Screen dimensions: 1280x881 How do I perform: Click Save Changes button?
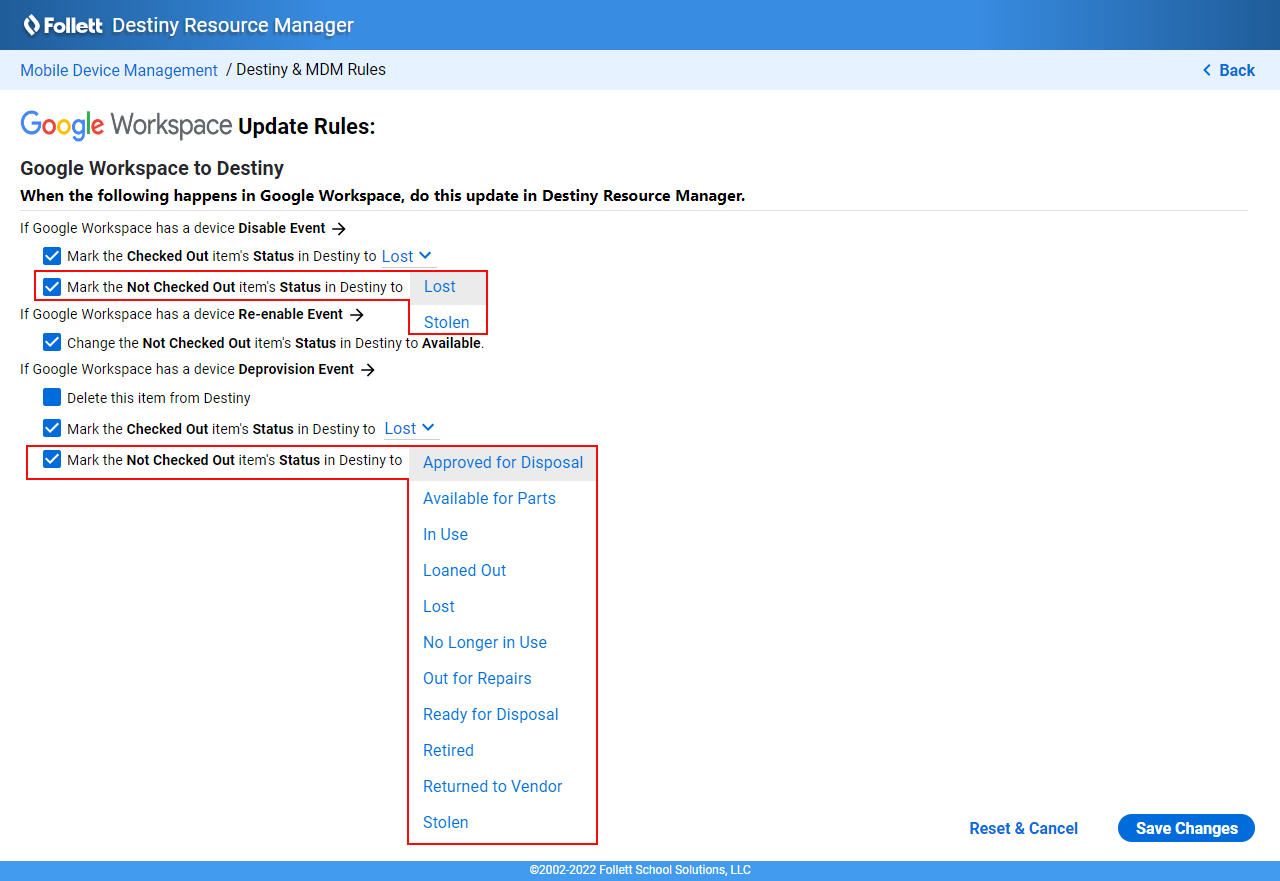(1186, 828)
